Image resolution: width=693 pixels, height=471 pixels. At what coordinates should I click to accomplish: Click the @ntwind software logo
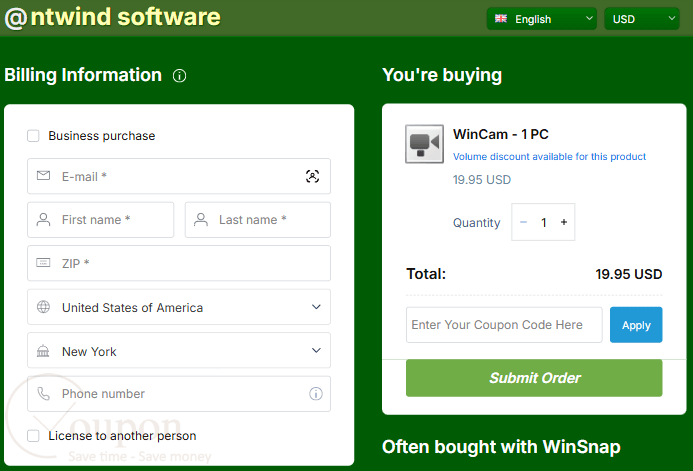pyautogui.click(x=113, y=18)
